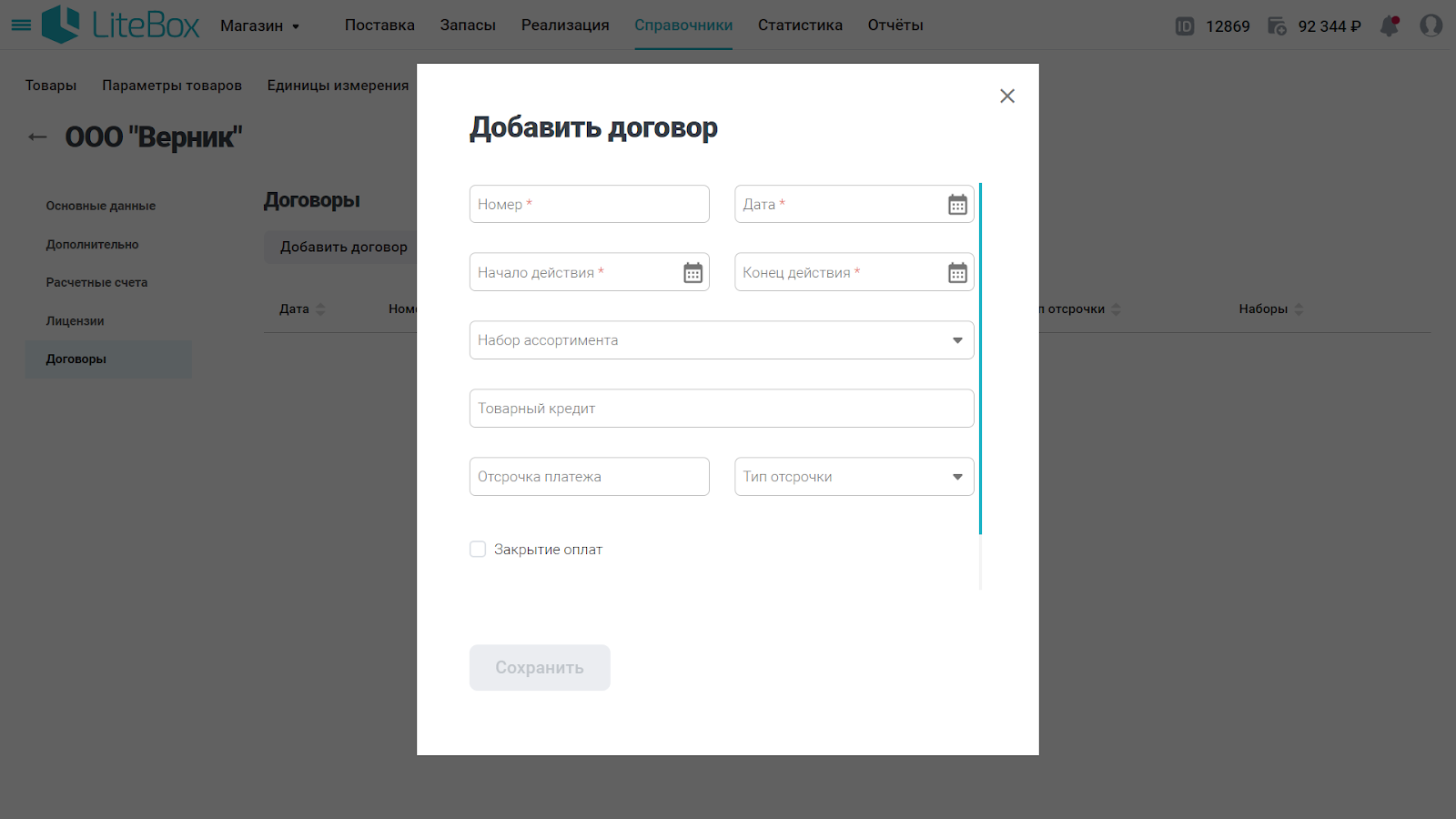Click the ООО "Верник" heading
1456x819 pixels.
click(x=154, y=137)
